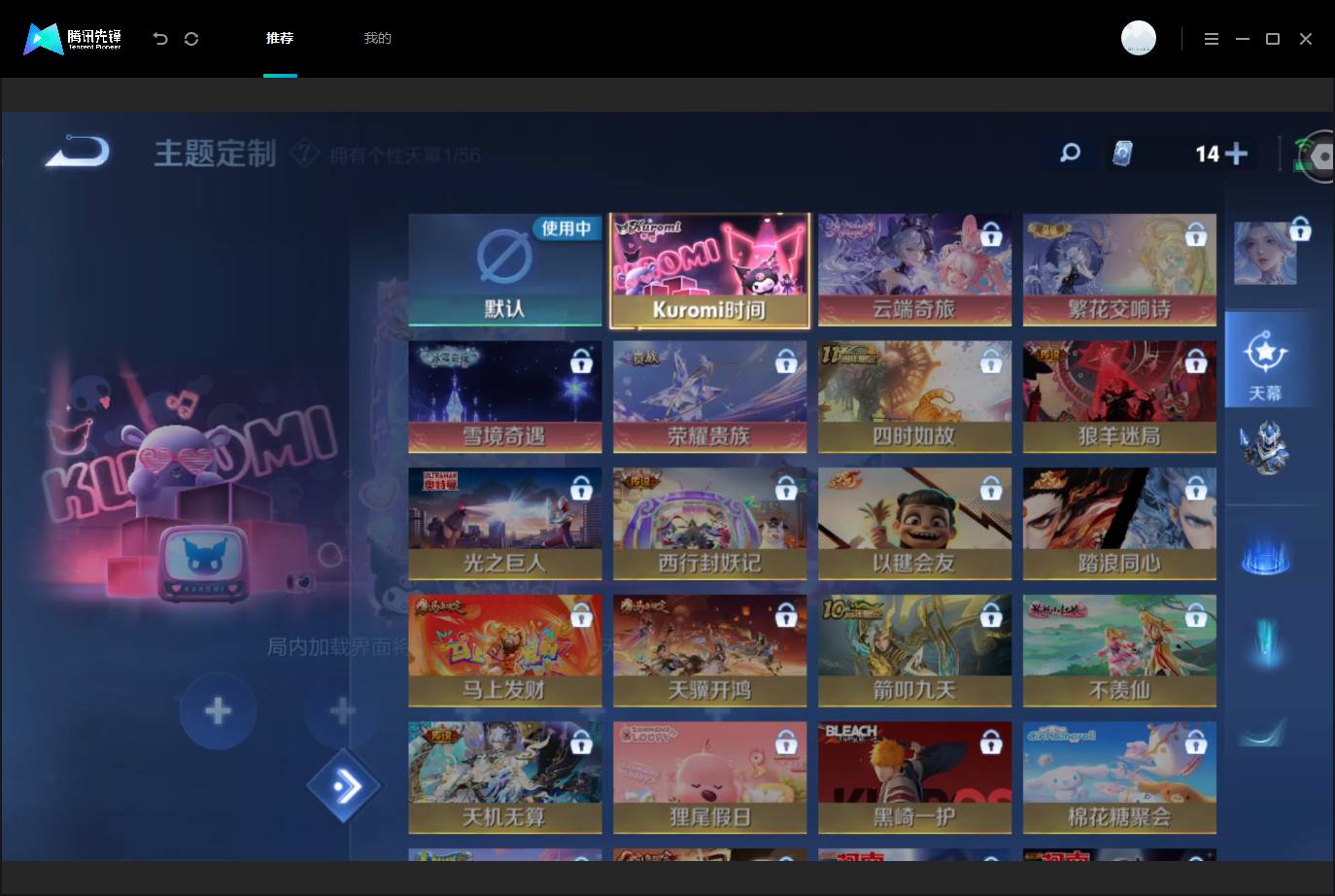Select the Kuromi时间 theme card
Screen dimensions: 1335x896
click(x=709, y=270)
